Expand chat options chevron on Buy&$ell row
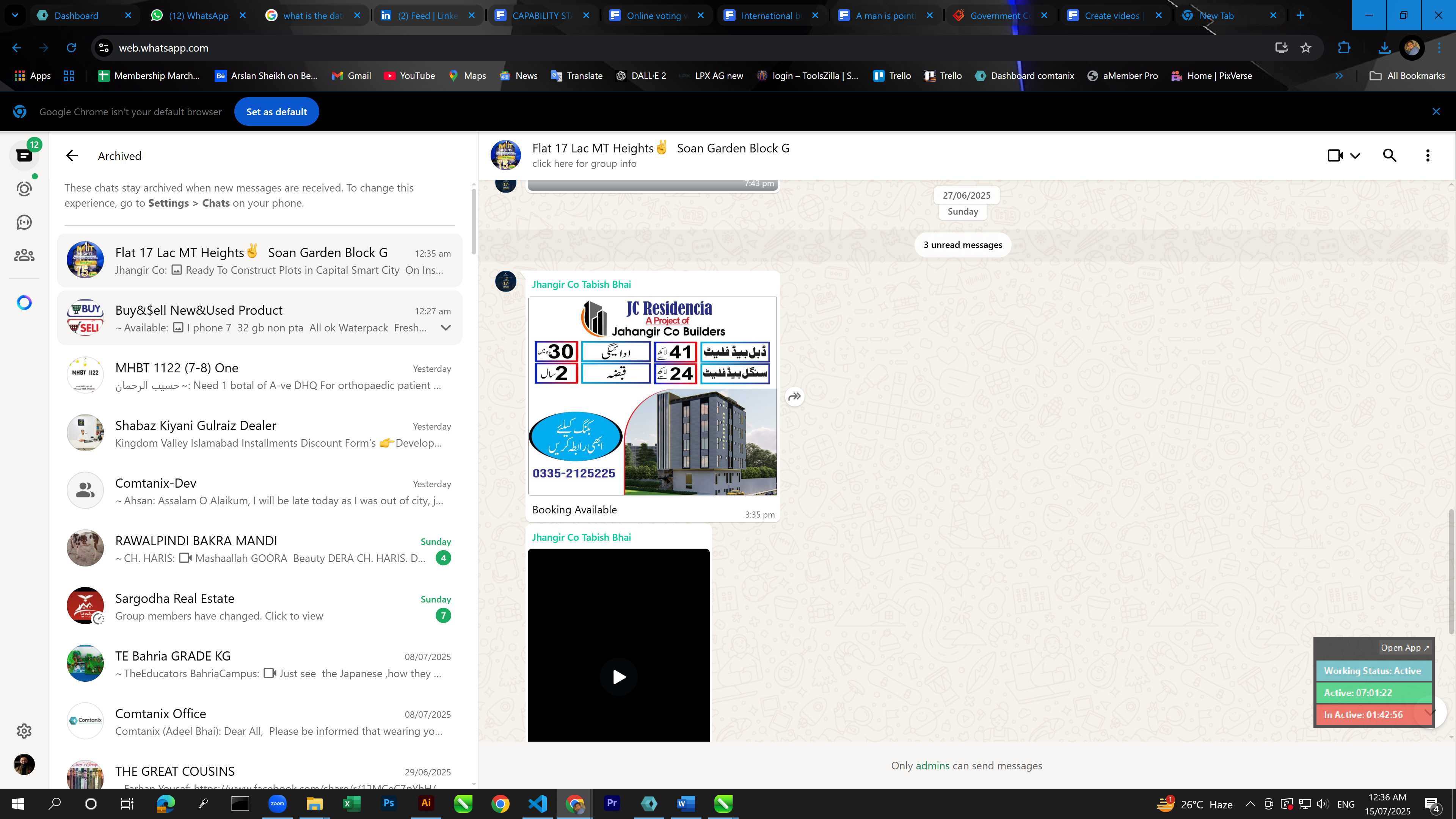Screen dimensions: 1456x819 [x=446, y=328]
